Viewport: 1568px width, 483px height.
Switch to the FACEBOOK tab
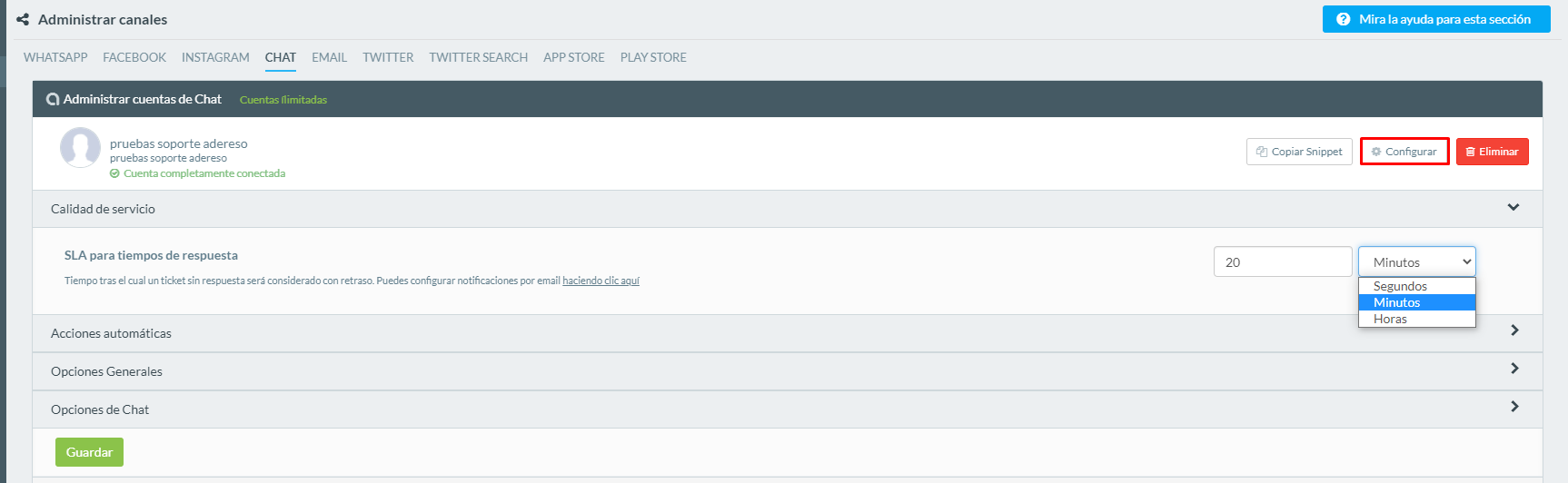(x=134, y=57)
